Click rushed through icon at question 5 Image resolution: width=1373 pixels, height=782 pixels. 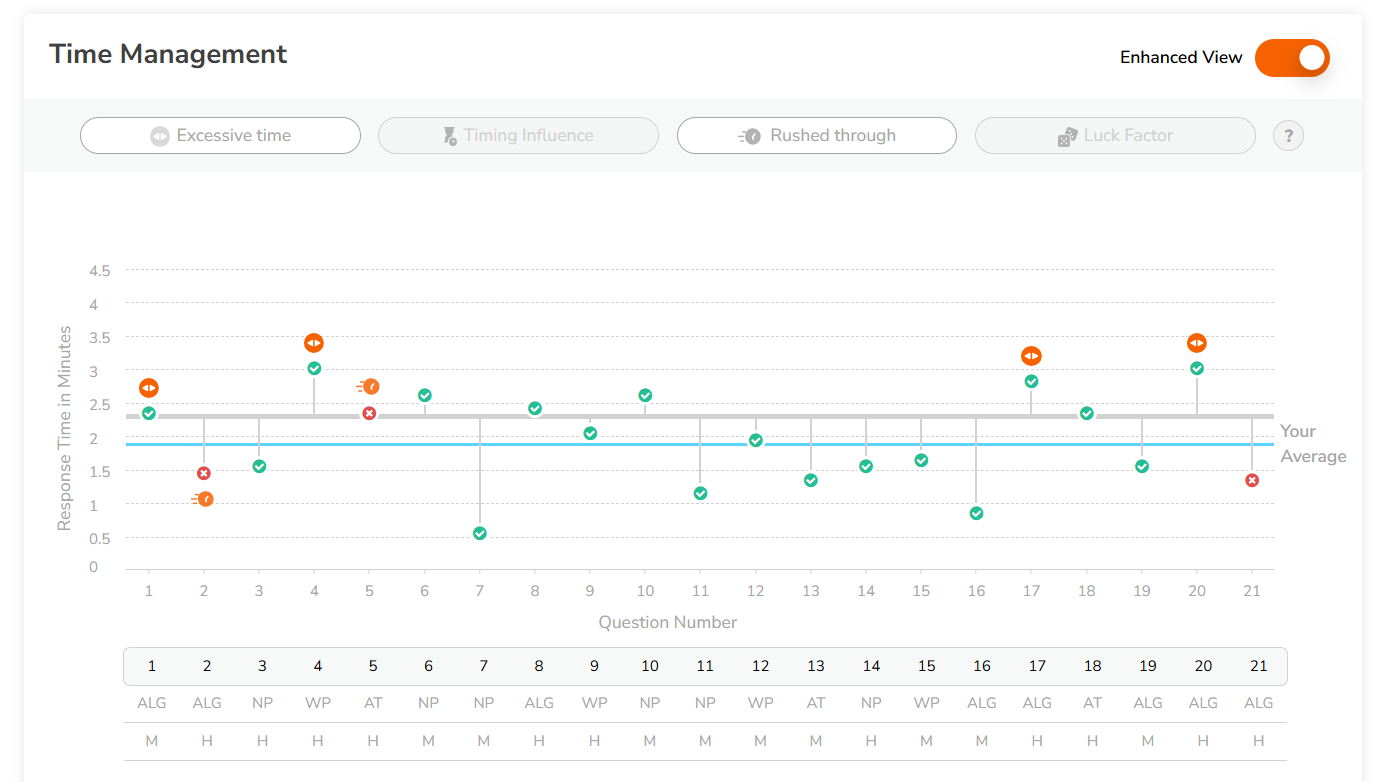pyautogui.click(x=369, y=387)
